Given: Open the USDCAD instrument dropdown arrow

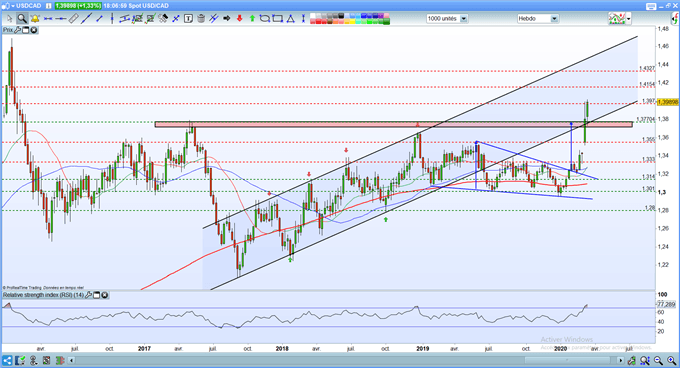Looking at the screenshot, I should (x=13, y=6).
